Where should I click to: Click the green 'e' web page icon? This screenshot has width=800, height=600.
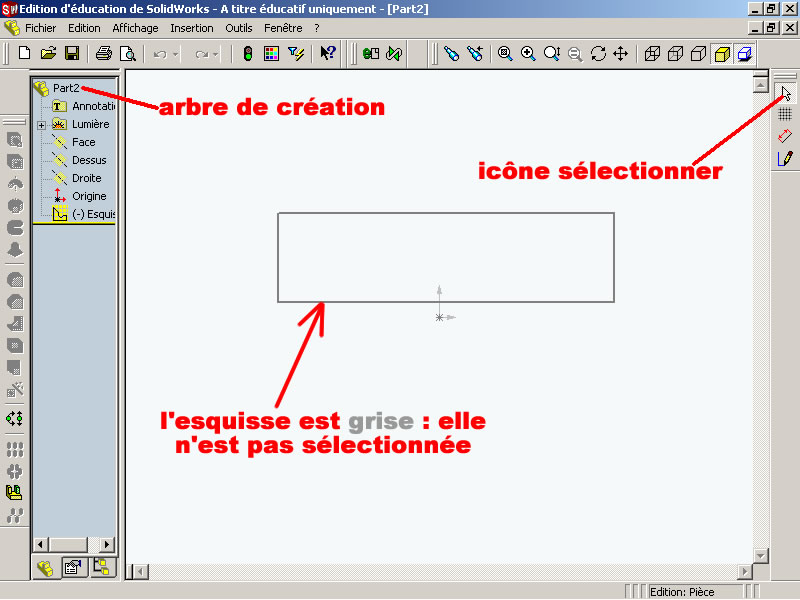(371, 53)
